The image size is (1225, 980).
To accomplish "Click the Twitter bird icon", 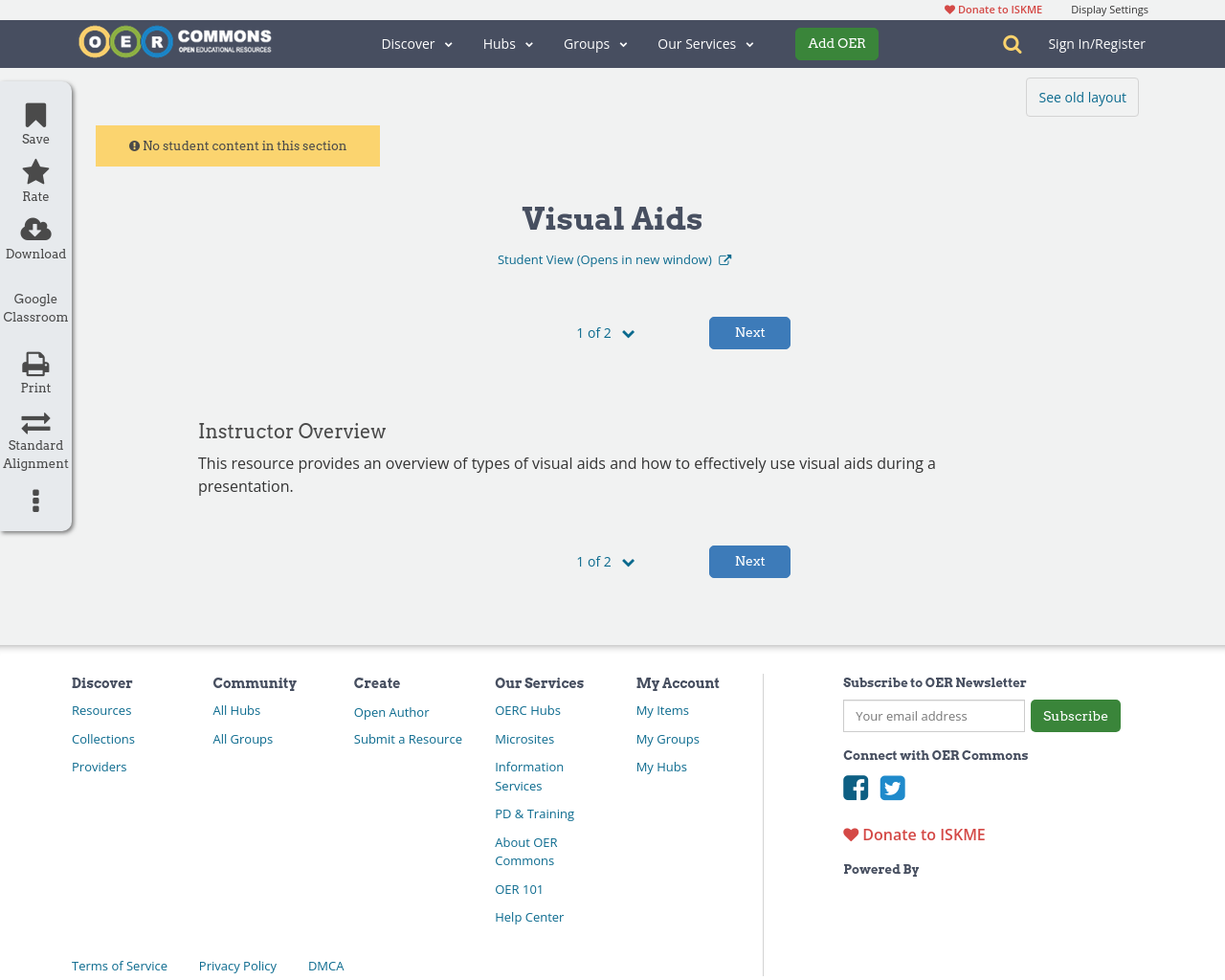I will point(892,787).
